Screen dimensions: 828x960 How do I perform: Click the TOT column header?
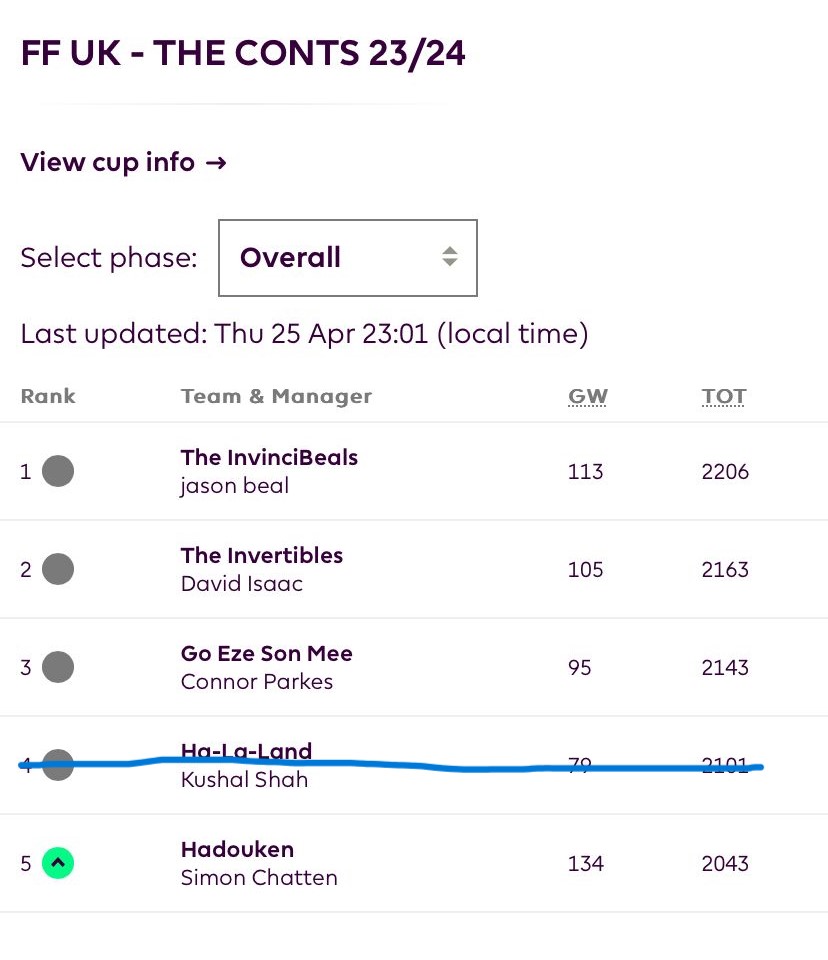(x=724, y=396)
